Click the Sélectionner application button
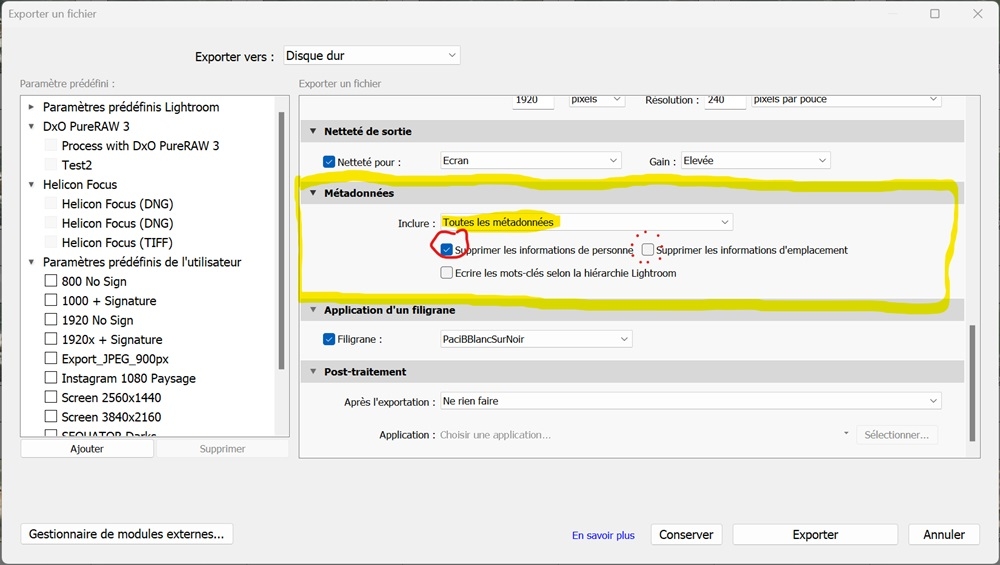 point(897,435)
